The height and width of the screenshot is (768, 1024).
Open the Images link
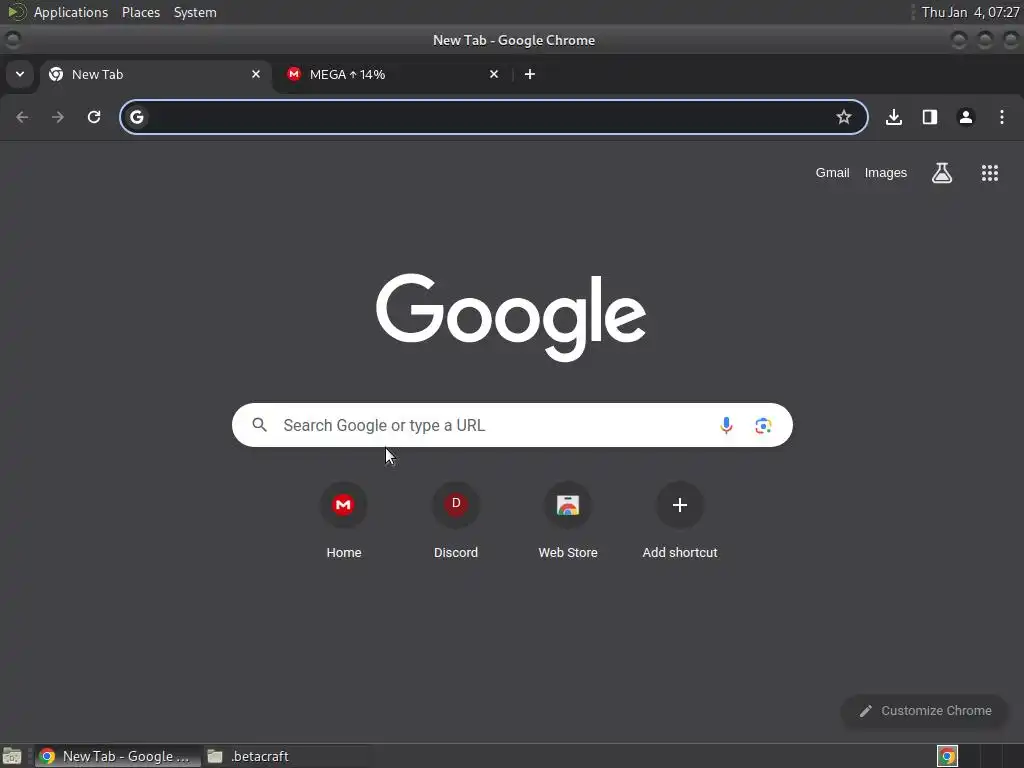(x=886, y=173)
